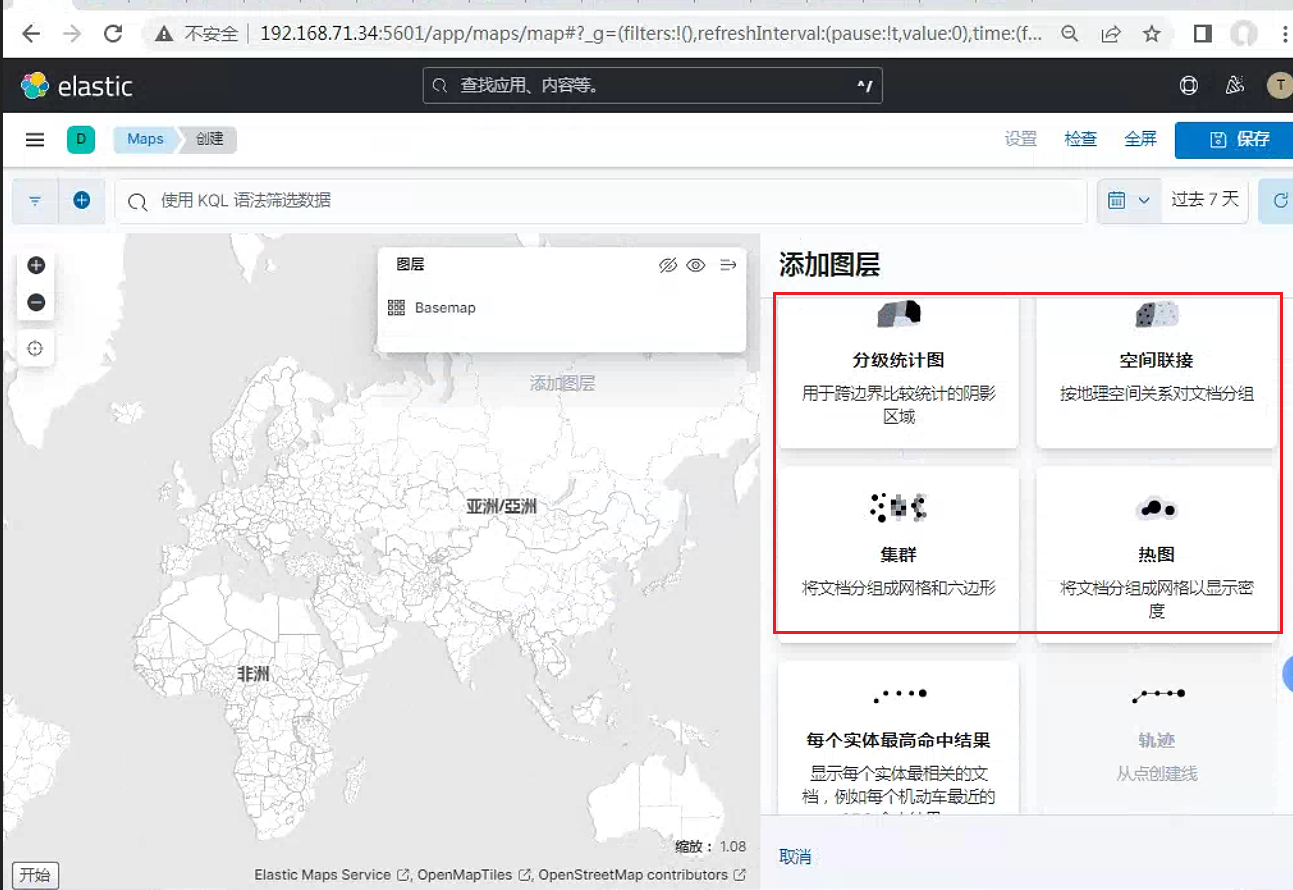Open the filter options menu icon
This screenshot has width=1293, height=890.
(35, 201)
